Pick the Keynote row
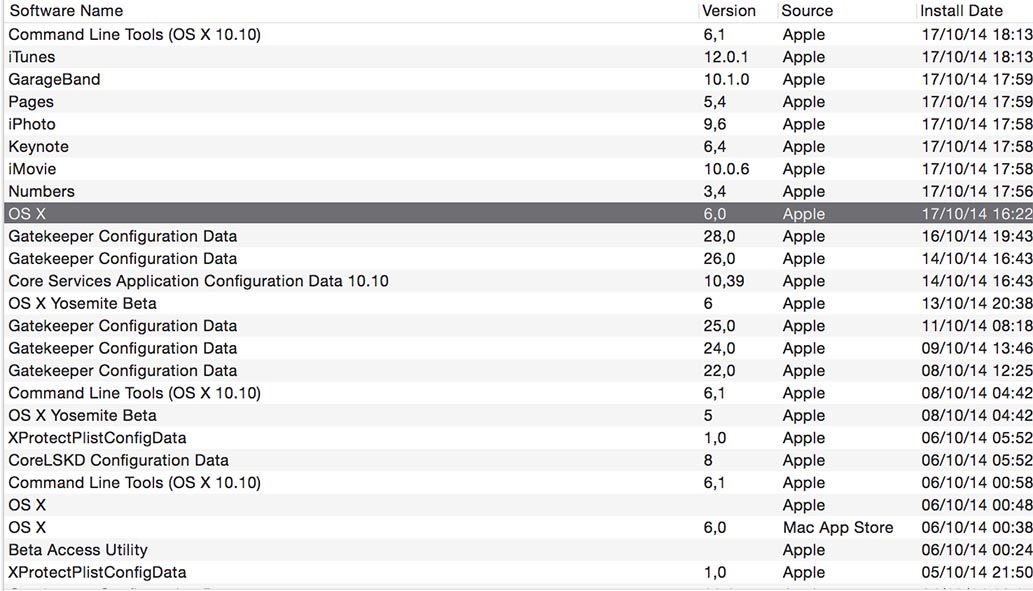 (518, 146)
